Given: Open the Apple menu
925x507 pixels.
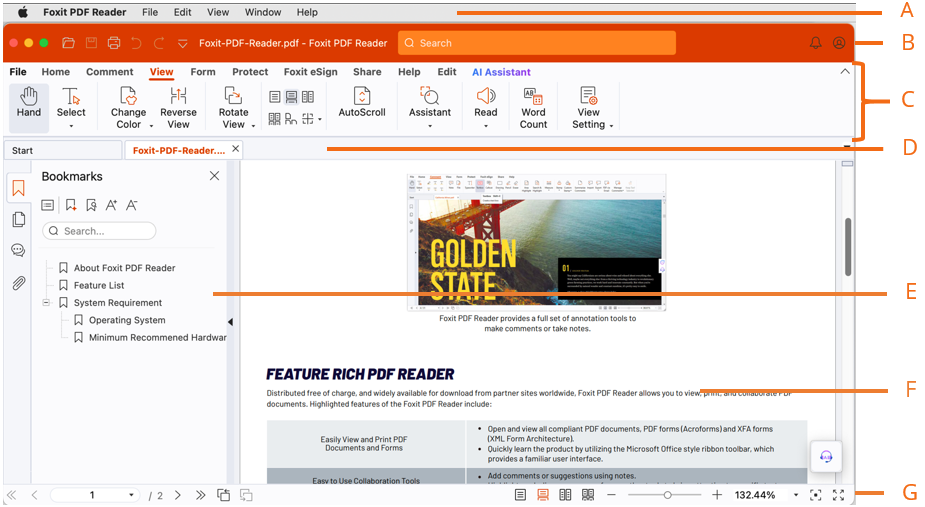Looking at the screenshot, I should click(22, 12).
